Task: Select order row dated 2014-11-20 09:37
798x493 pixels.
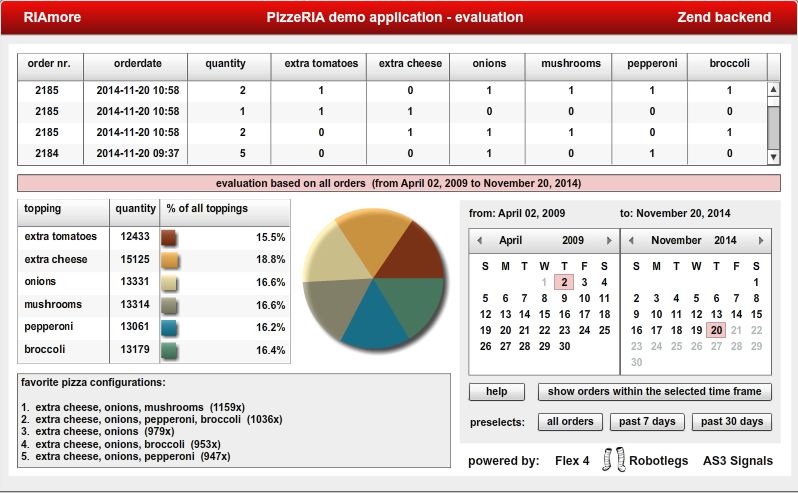Action: click(x=392, y=154)
